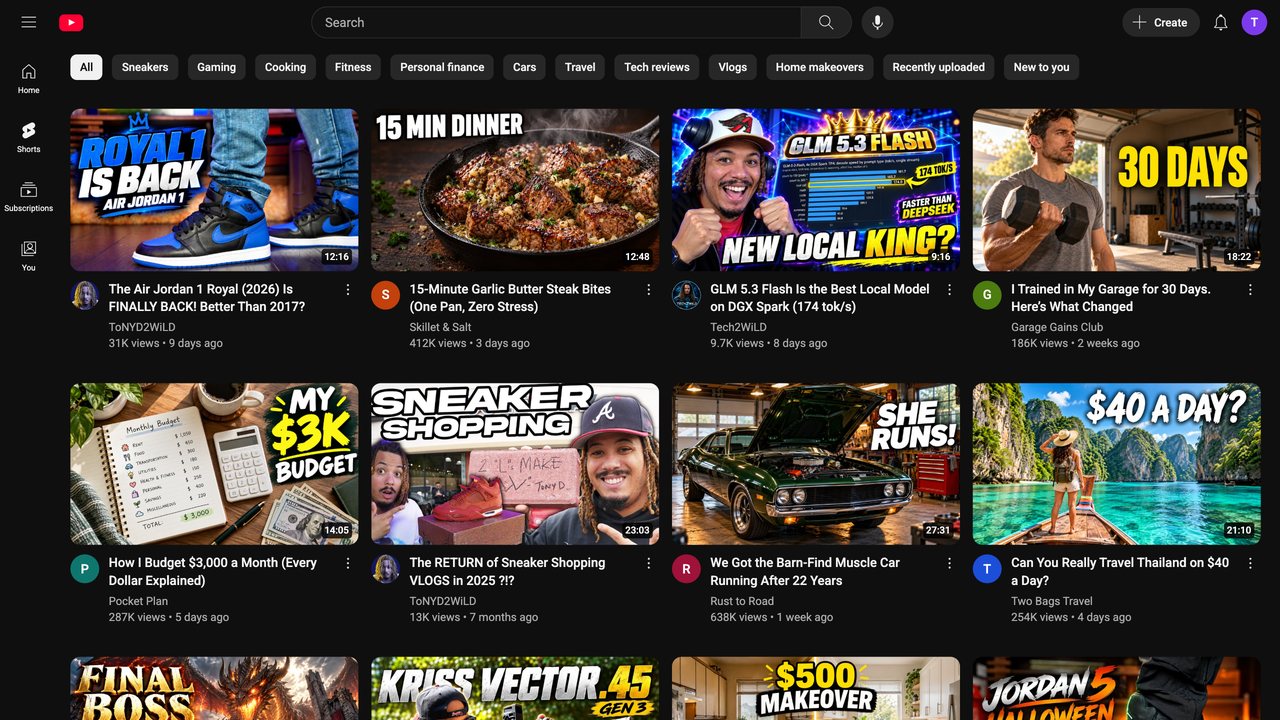Select the Gaming filter chip
The width and height of the screenshot is (1280, 720).
(x=216, y=67)
